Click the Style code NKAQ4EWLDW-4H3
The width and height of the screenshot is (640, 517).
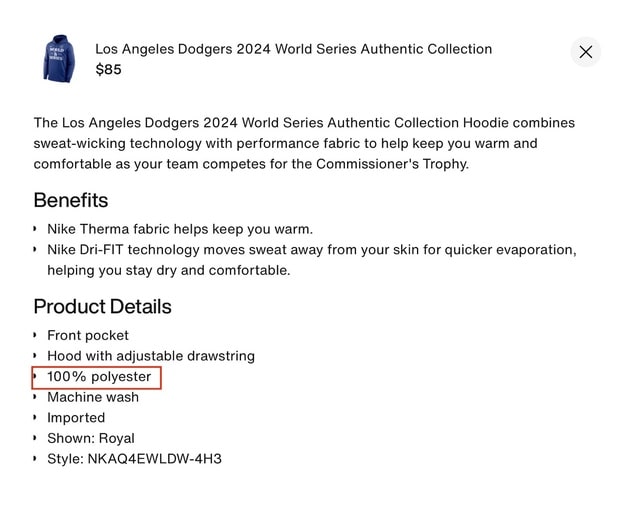(134, 459)
